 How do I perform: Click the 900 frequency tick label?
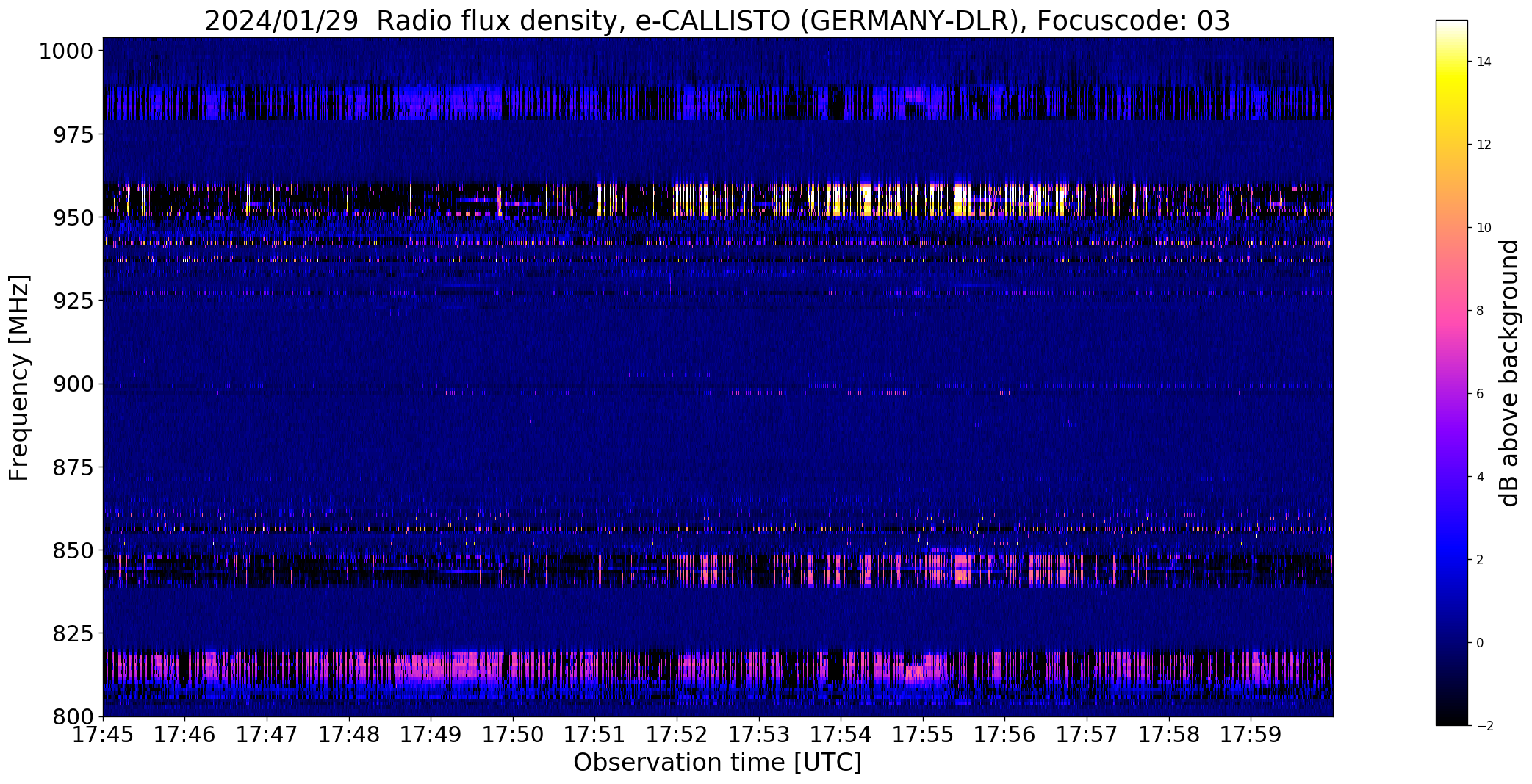[x=73, y=384]
